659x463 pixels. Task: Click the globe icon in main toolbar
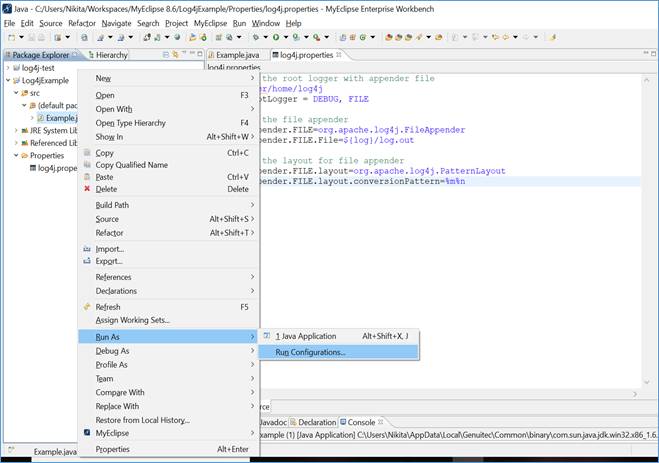177,37
